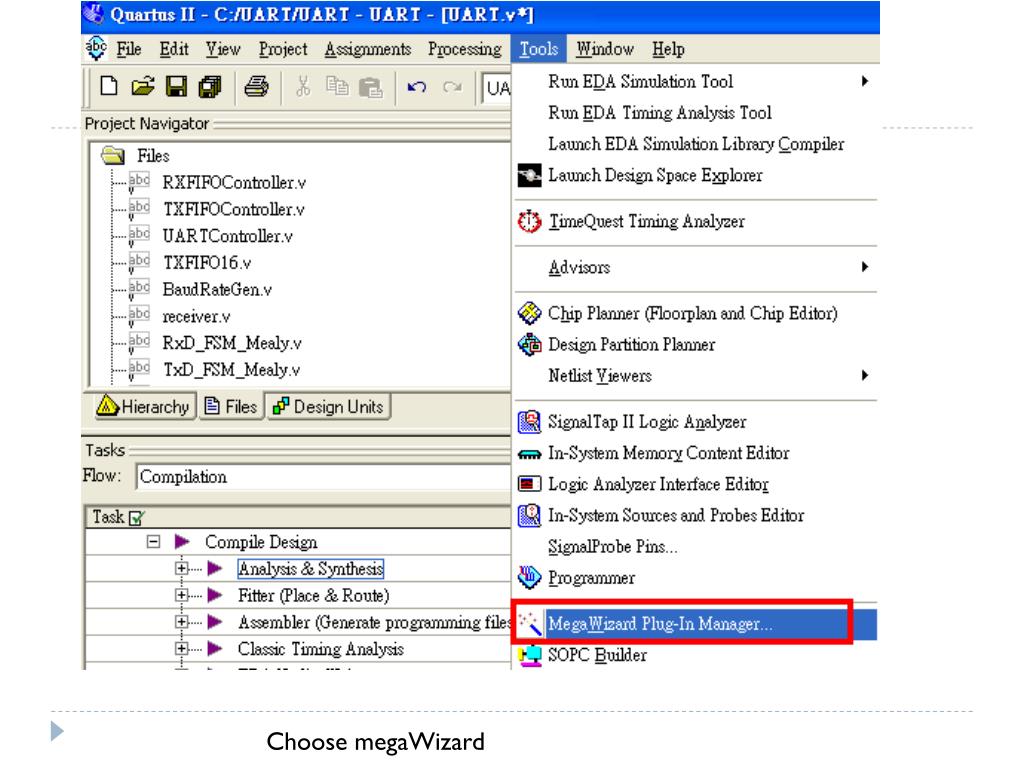Click the Redo toolbar arrow
This screenshot has width=1024, height=768.
coord(452,87)
